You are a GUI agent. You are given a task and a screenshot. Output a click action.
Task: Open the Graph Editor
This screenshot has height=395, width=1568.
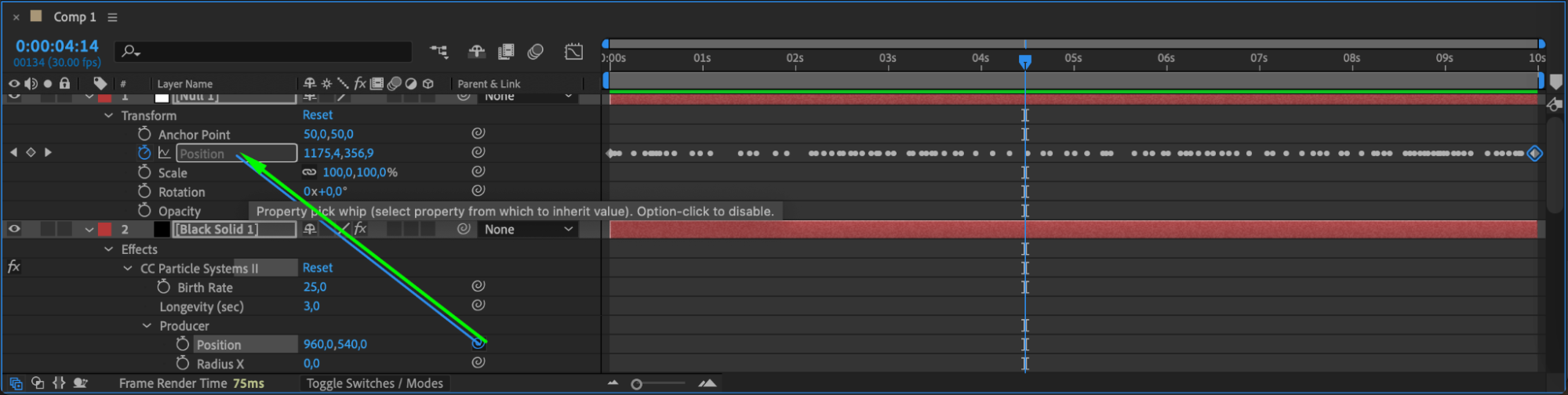coord(574,52)
